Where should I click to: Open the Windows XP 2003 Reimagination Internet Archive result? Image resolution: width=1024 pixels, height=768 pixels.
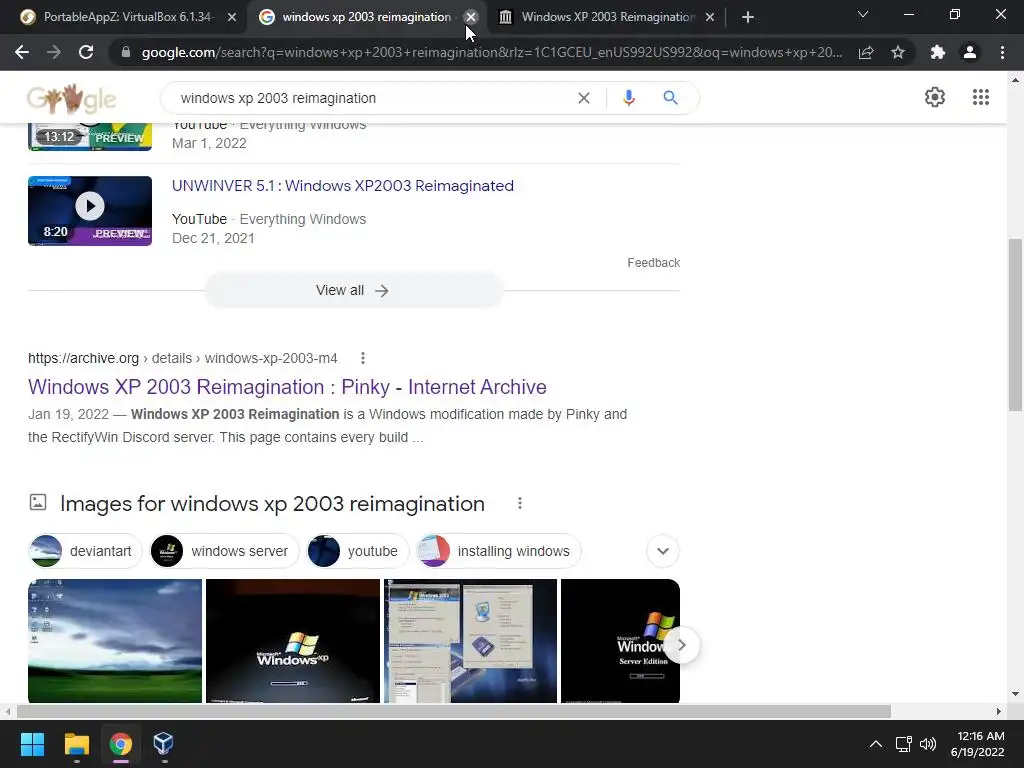pyautogui.click(x=287, y=387)
